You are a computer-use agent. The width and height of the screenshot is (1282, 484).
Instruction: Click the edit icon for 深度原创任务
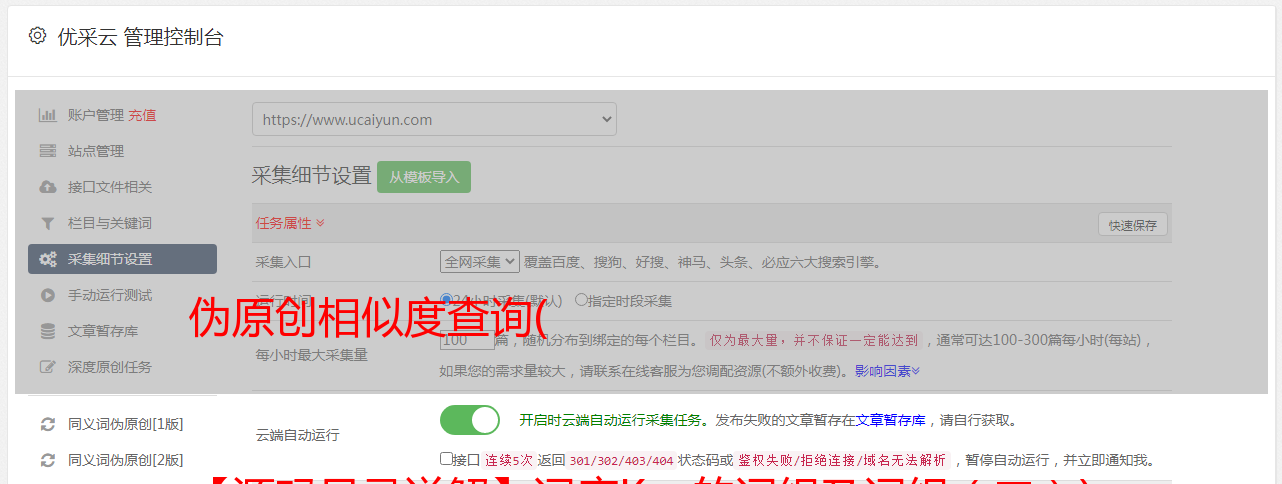47,367
